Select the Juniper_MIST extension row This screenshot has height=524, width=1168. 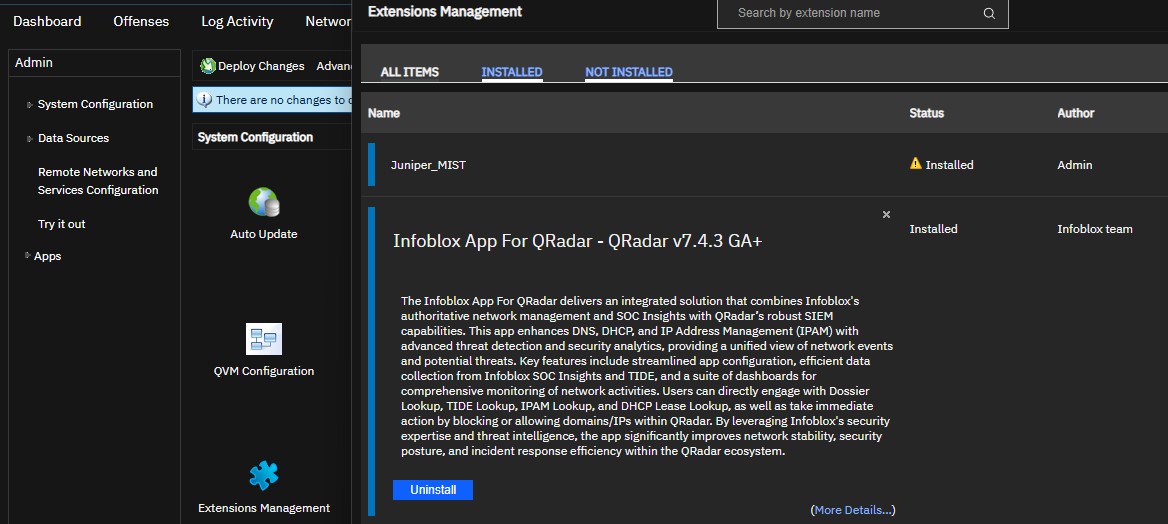pos(764,165)
